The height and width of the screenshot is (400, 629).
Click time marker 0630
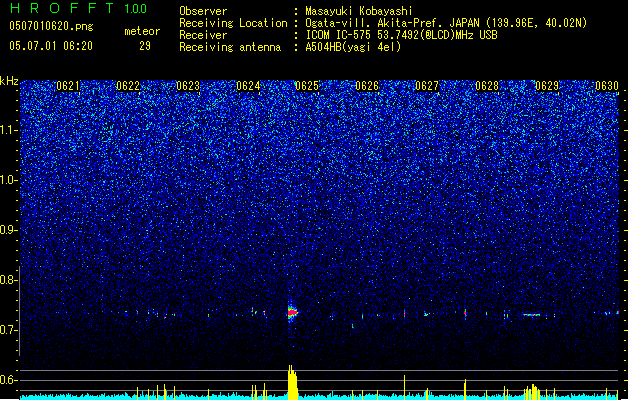(x=607, y=86)
